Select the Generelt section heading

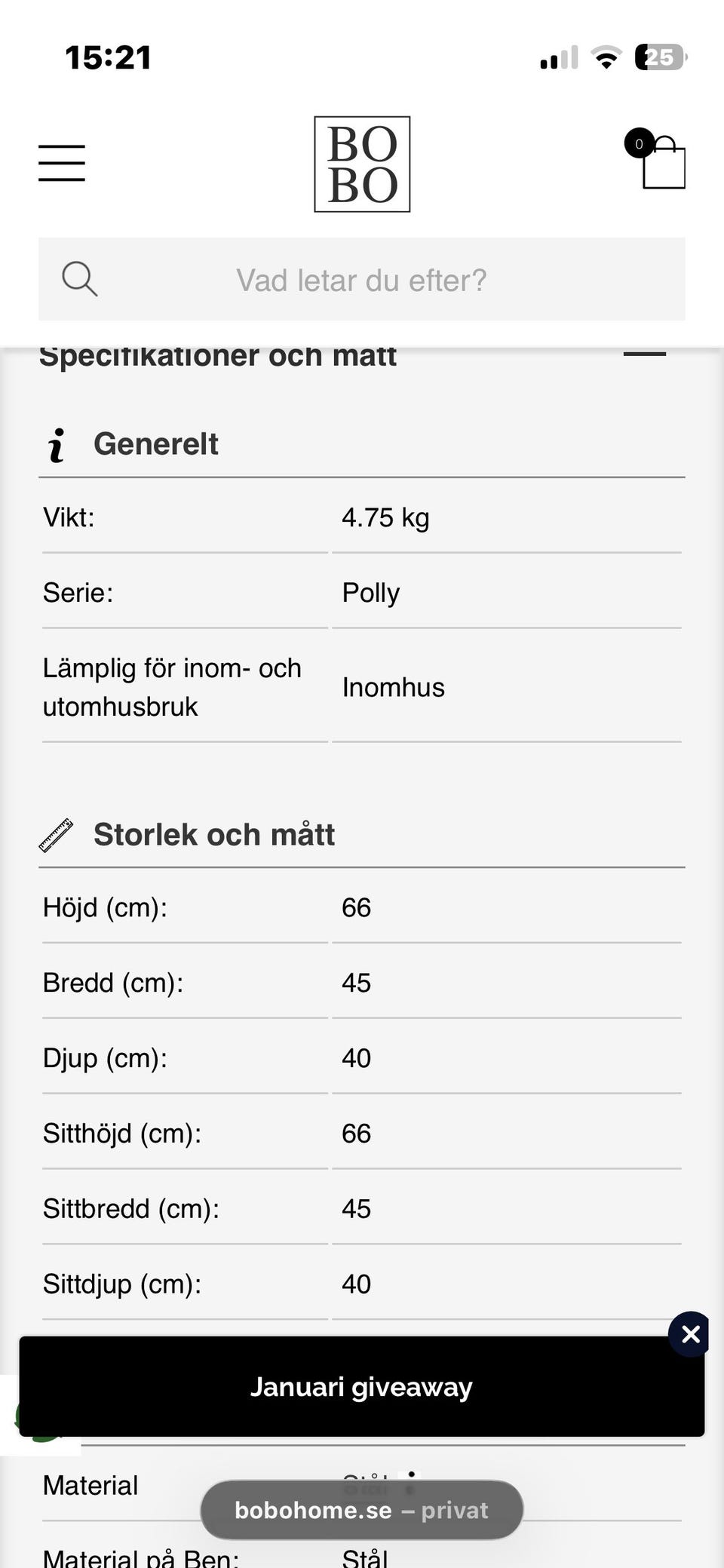[156, 444]
